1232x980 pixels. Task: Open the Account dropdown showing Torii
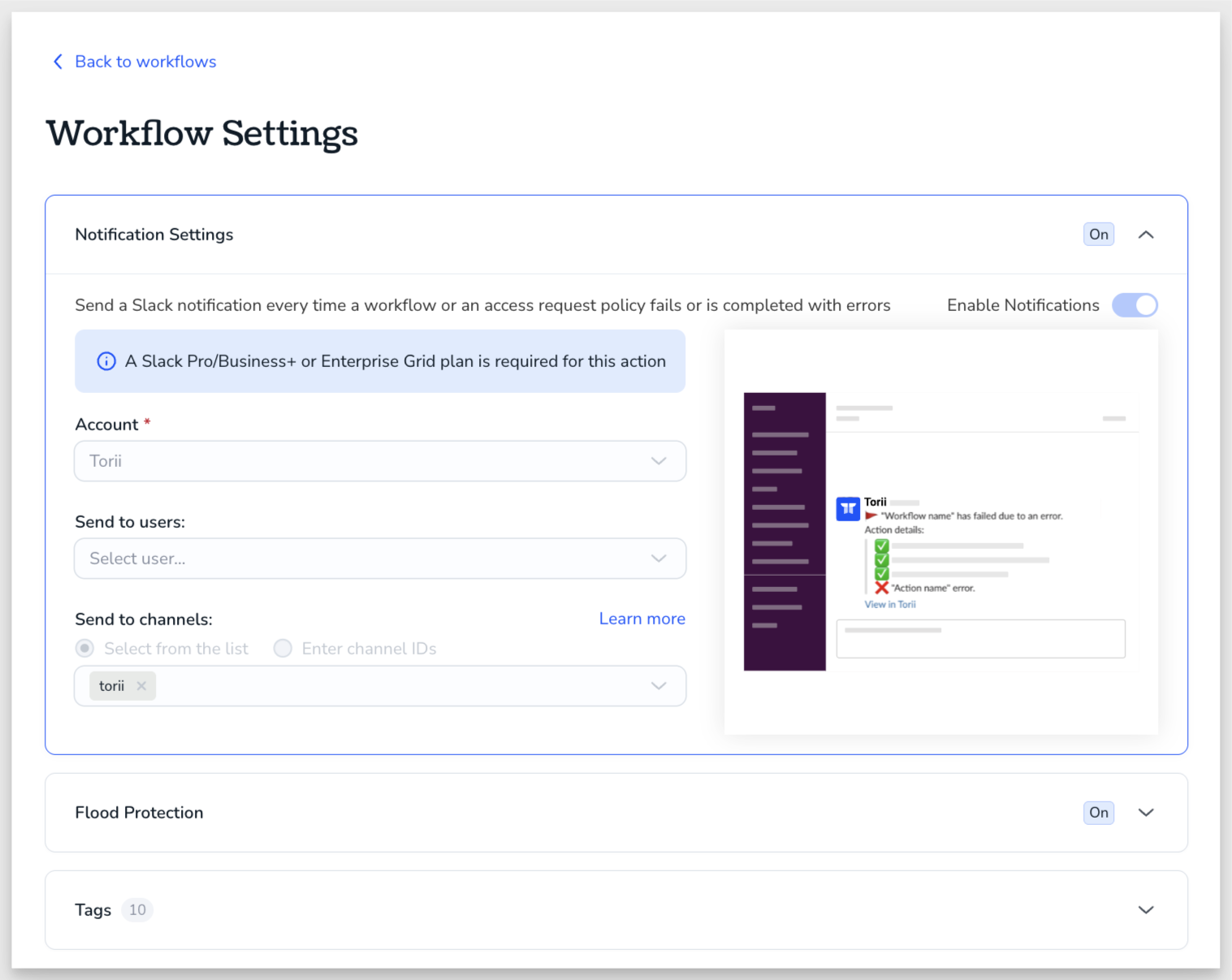(x=380, y=461)
